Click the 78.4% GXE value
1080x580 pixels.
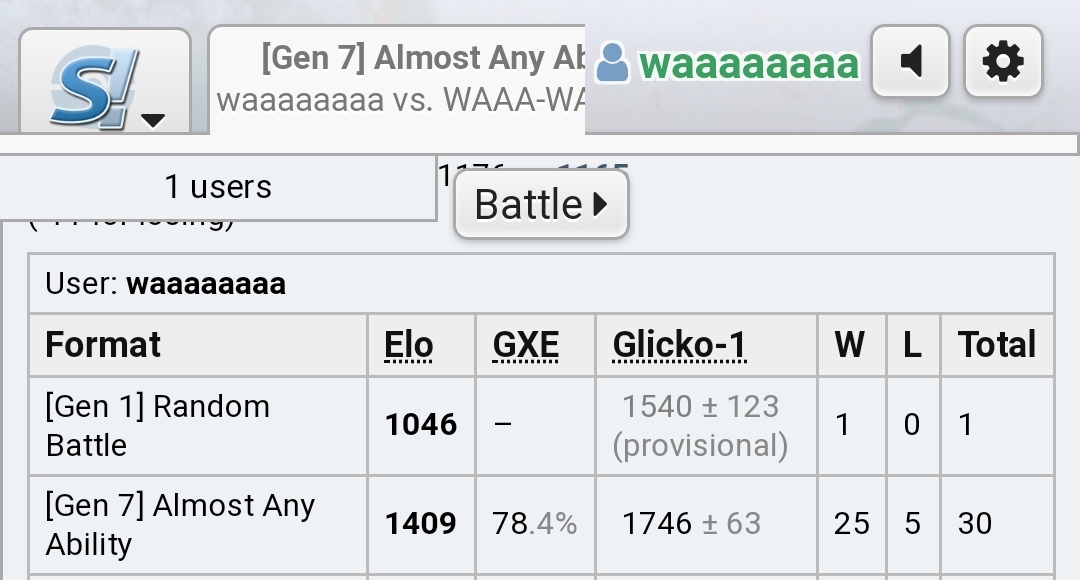(x=534, y=524)
